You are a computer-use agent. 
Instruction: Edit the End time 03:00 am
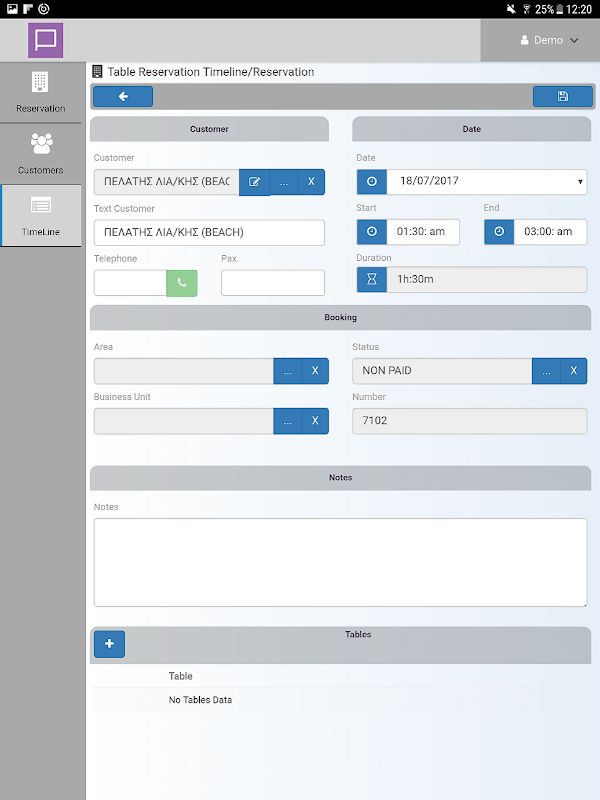tap(551, 232)
